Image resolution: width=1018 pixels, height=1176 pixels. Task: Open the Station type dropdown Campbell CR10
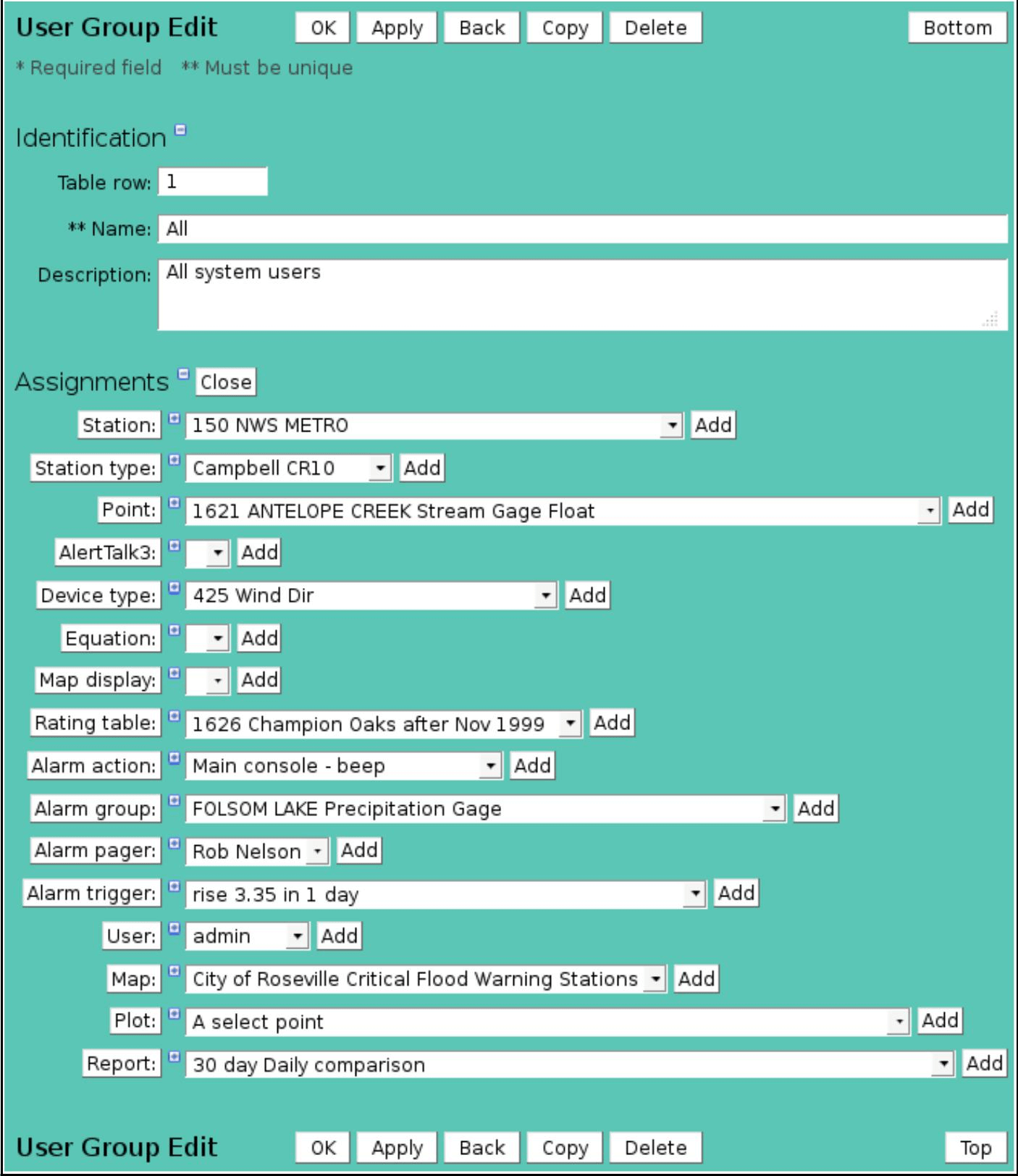(x=288, y=469)
